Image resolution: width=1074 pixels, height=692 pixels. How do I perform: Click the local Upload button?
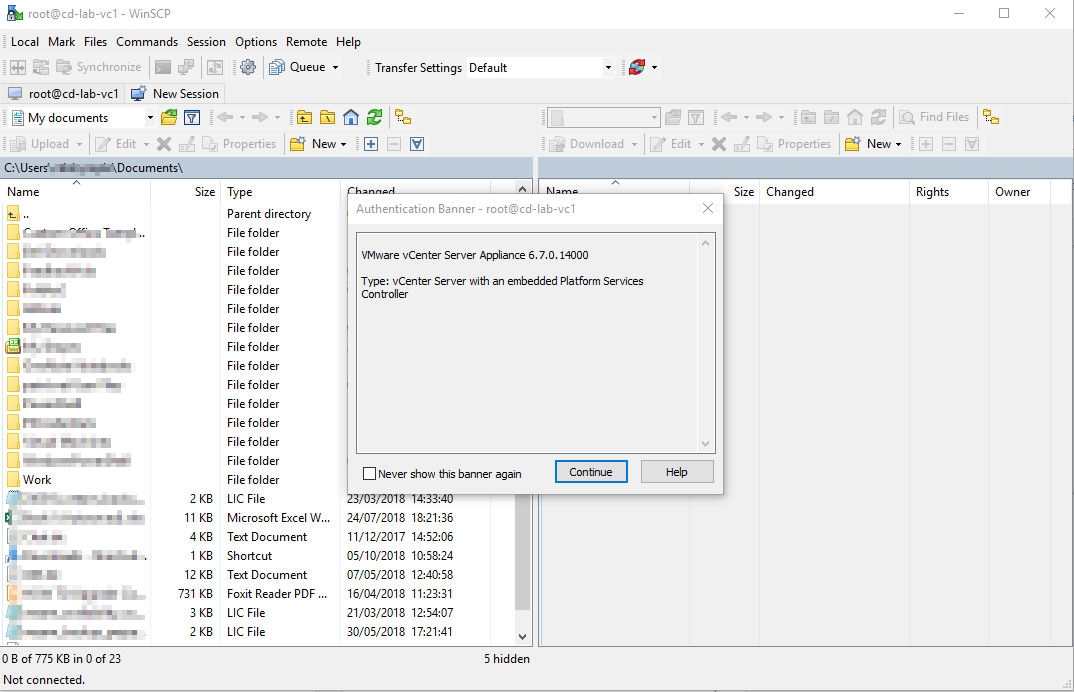[40, 144]
